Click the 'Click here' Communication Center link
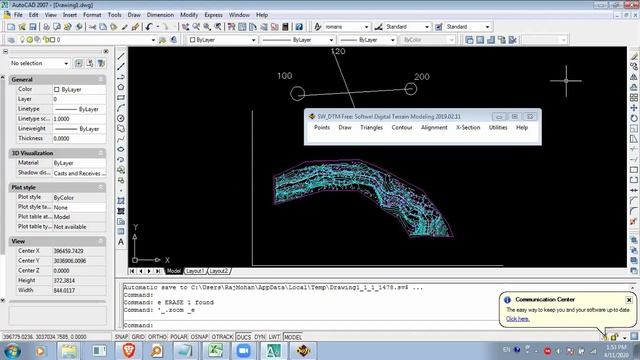This screenshot has width=640, height=360. click(518, 319)
